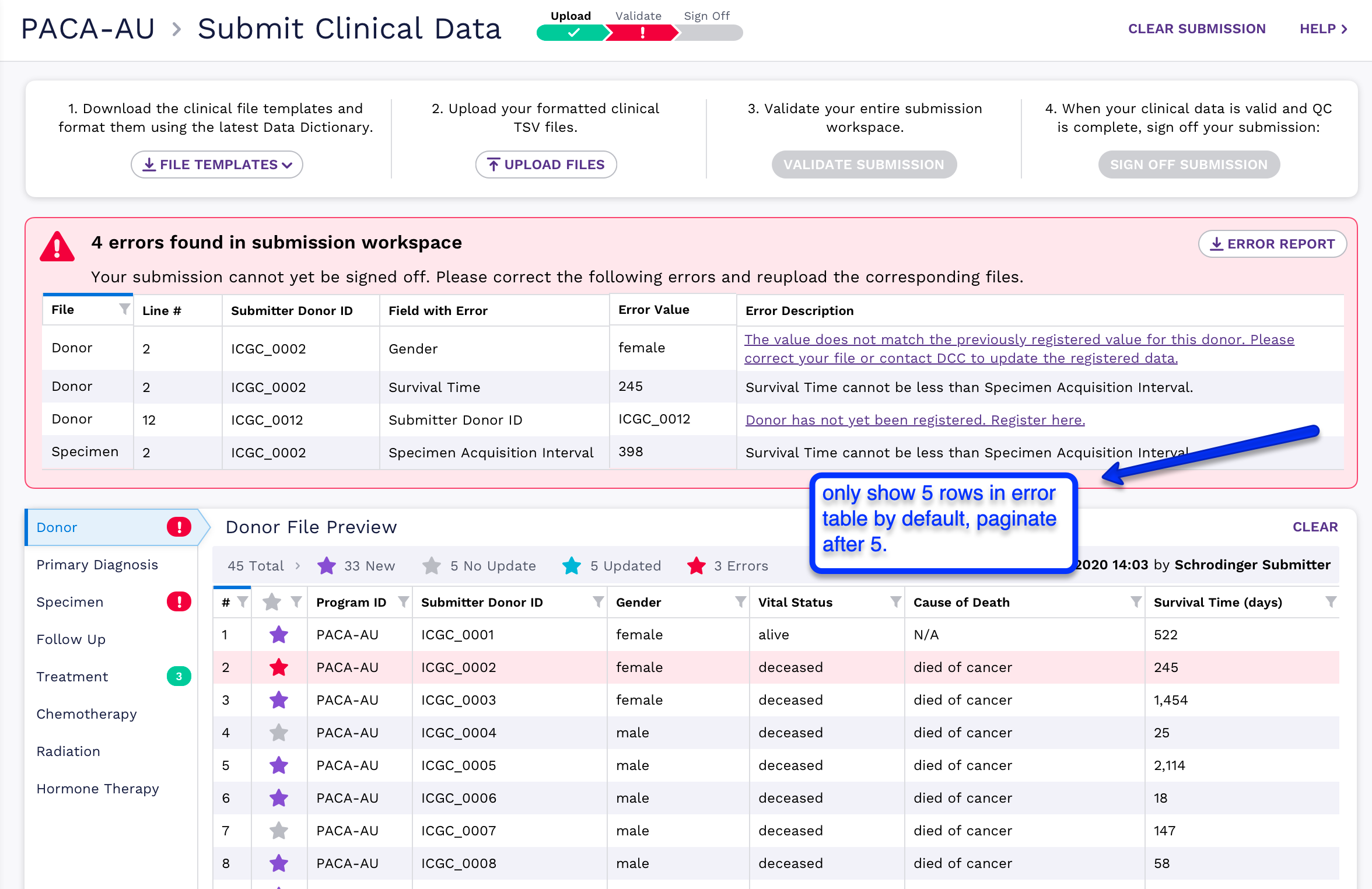Open the registered value mismatch error link
Viewport: 1372px width, 889px height.
1019,349
